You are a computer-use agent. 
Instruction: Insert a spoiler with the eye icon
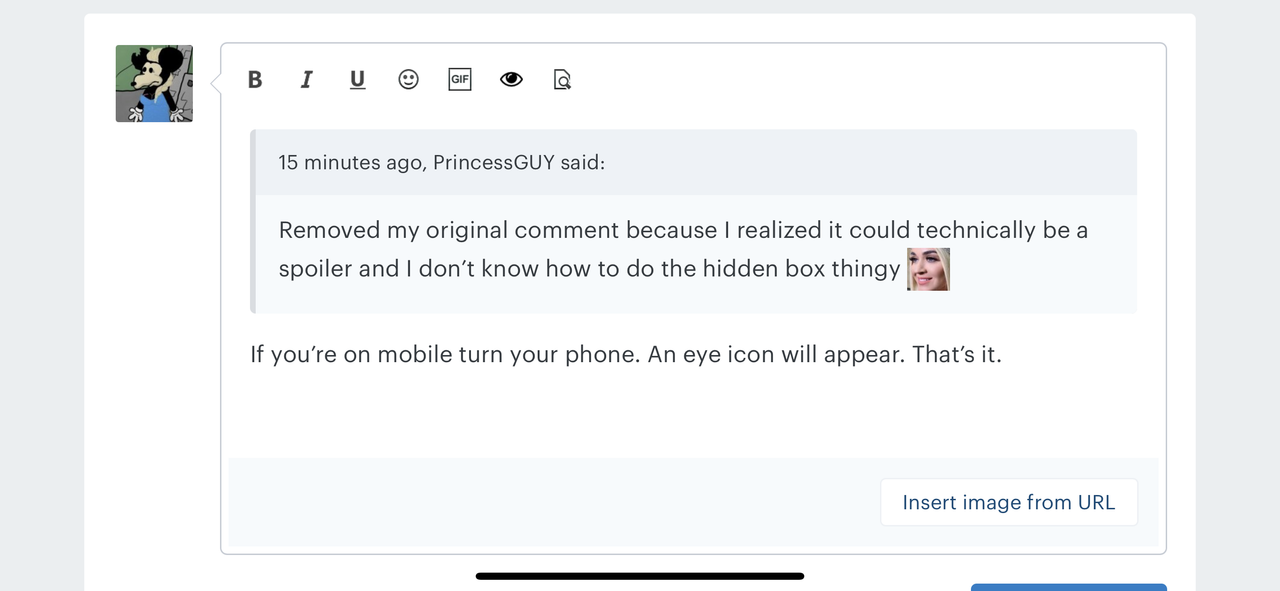(x=511, y=80)
